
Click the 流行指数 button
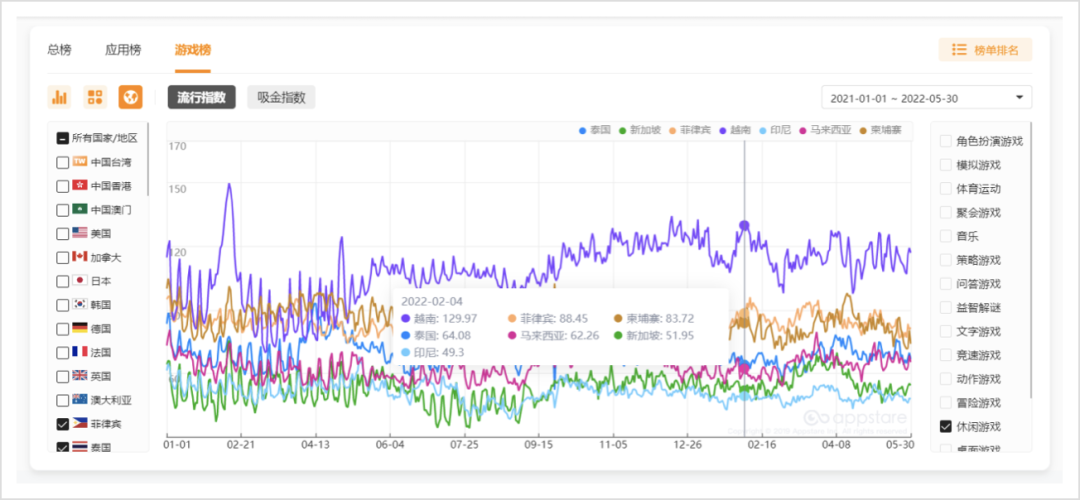point(201,97)
